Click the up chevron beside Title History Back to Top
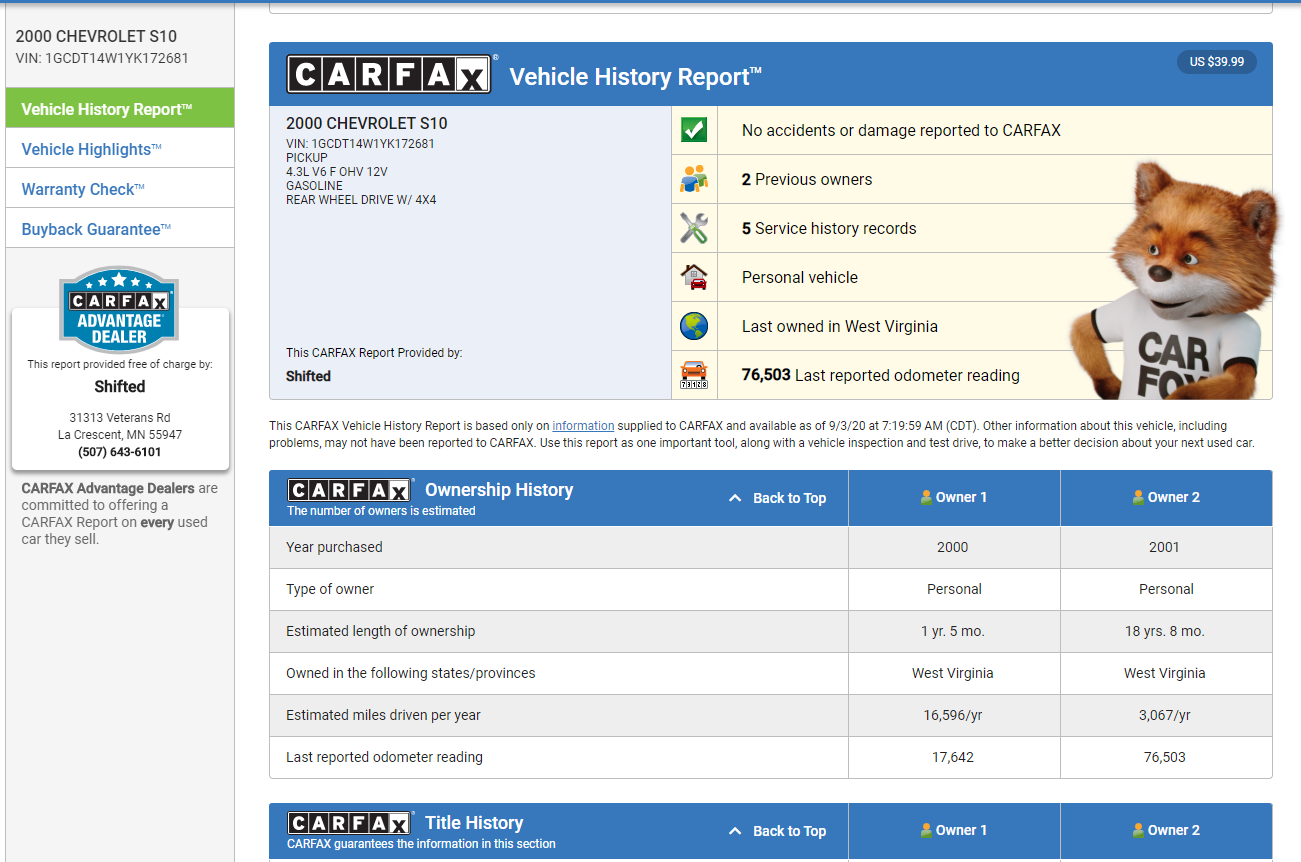The height and width of the screenshot is (862, 1301). click(x=735, y=831)
